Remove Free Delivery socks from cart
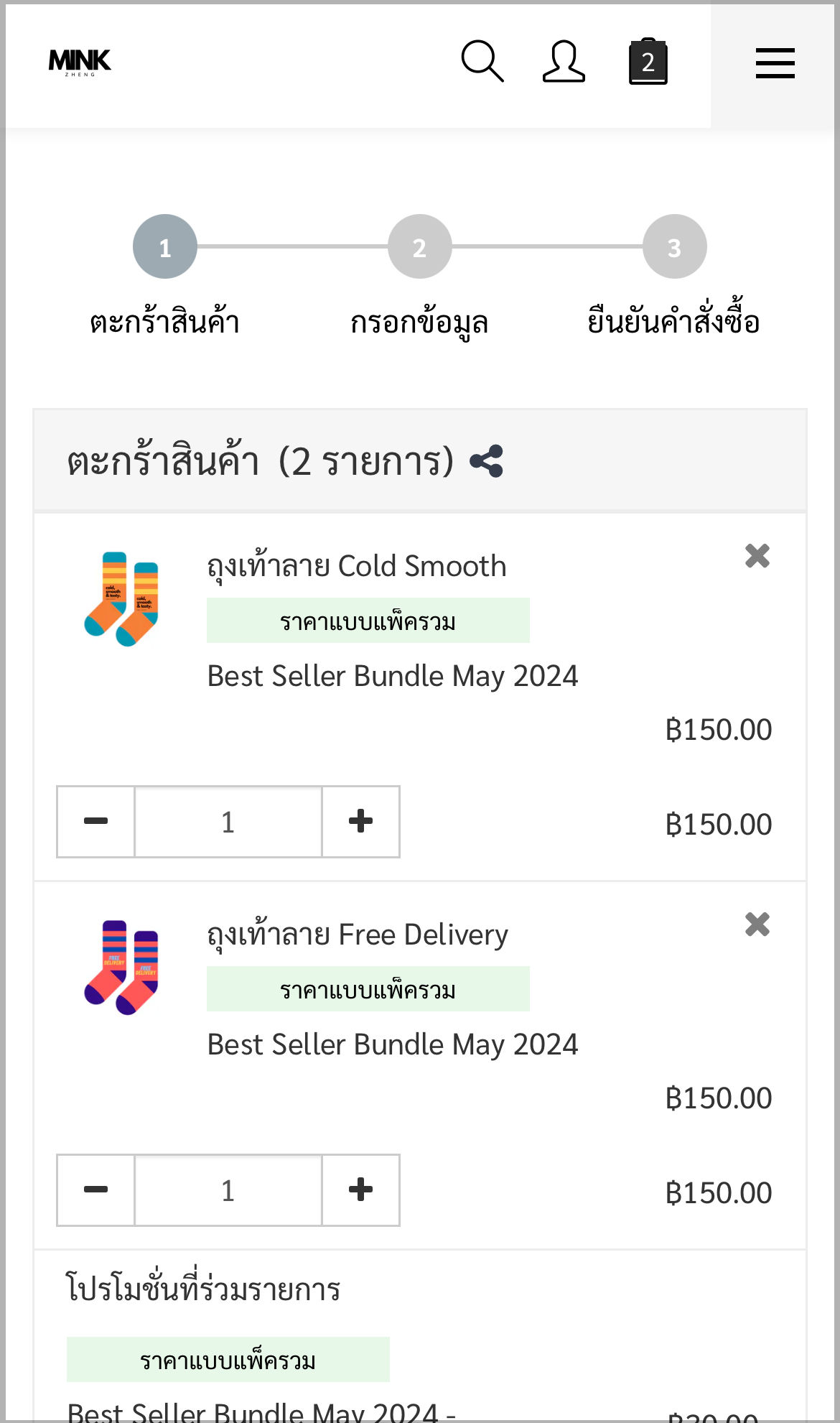Viewport: 840px width, 1423px height. click(757, 924)
